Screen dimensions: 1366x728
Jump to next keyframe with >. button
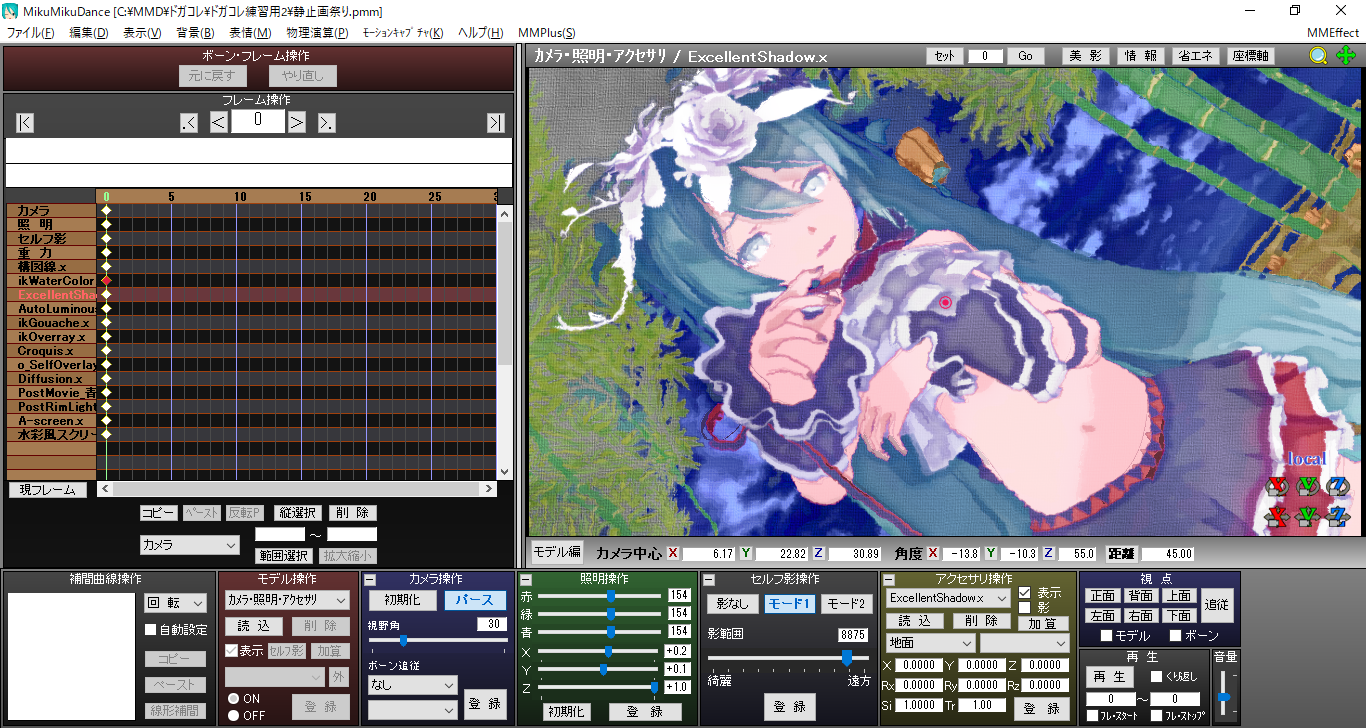pos(327,122)
